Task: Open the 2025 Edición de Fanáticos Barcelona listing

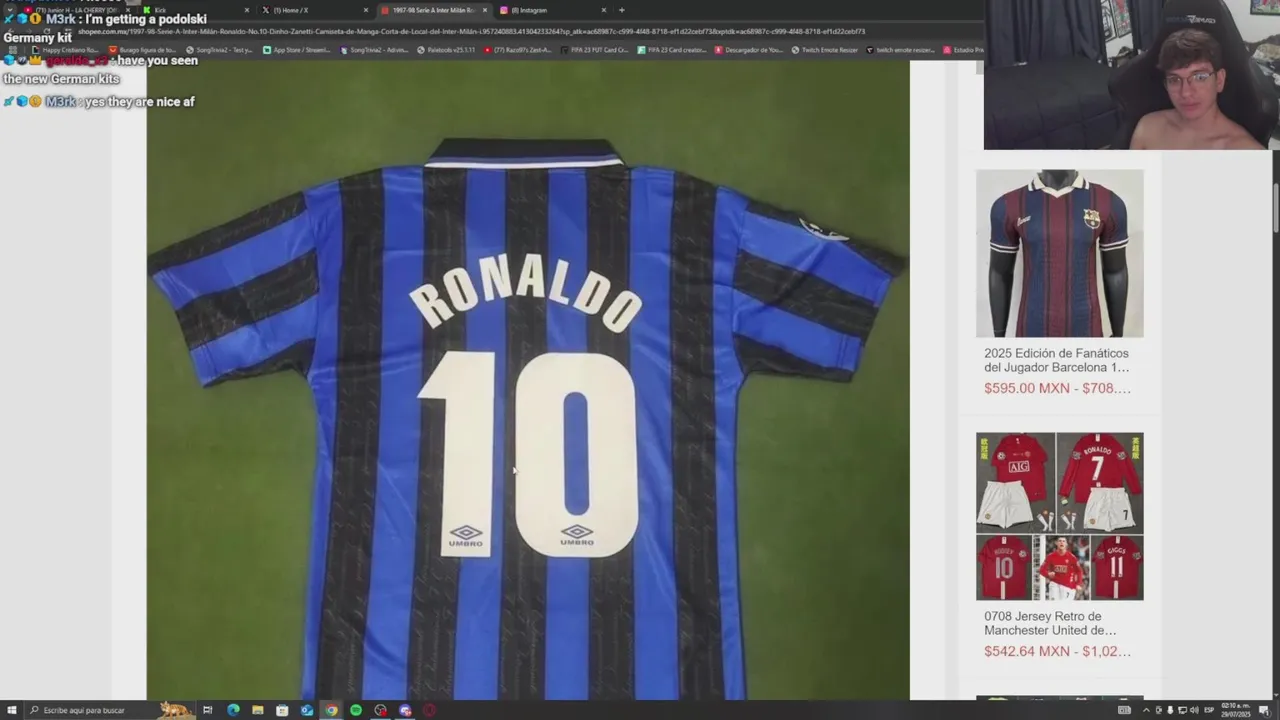Action: tap(1057, 360)
